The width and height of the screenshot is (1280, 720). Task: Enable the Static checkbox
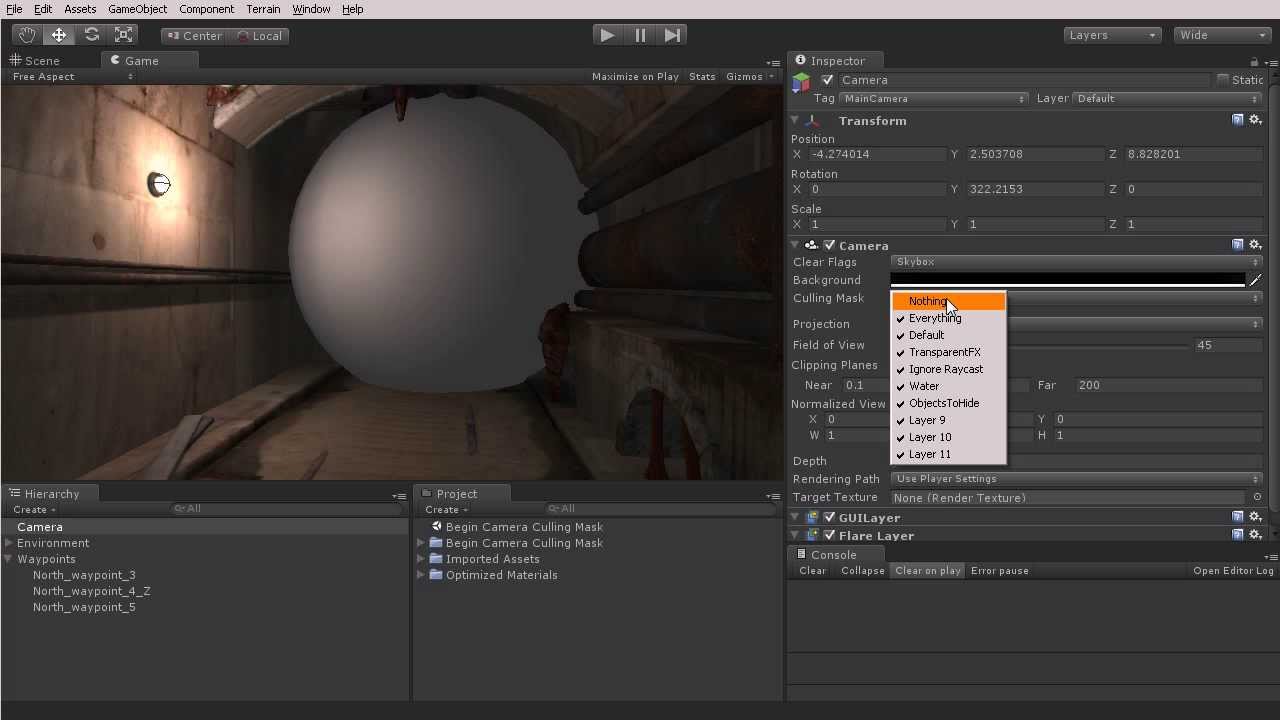1222,80
